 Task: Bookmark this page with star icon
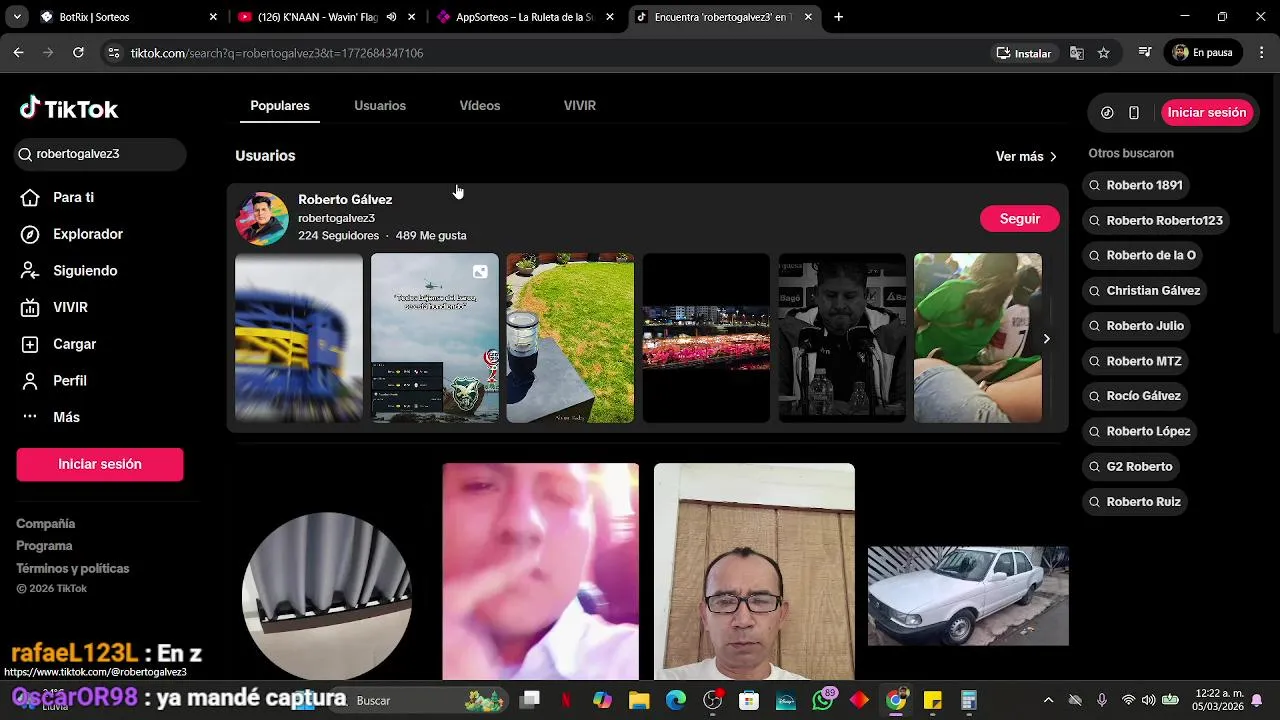1104,53
